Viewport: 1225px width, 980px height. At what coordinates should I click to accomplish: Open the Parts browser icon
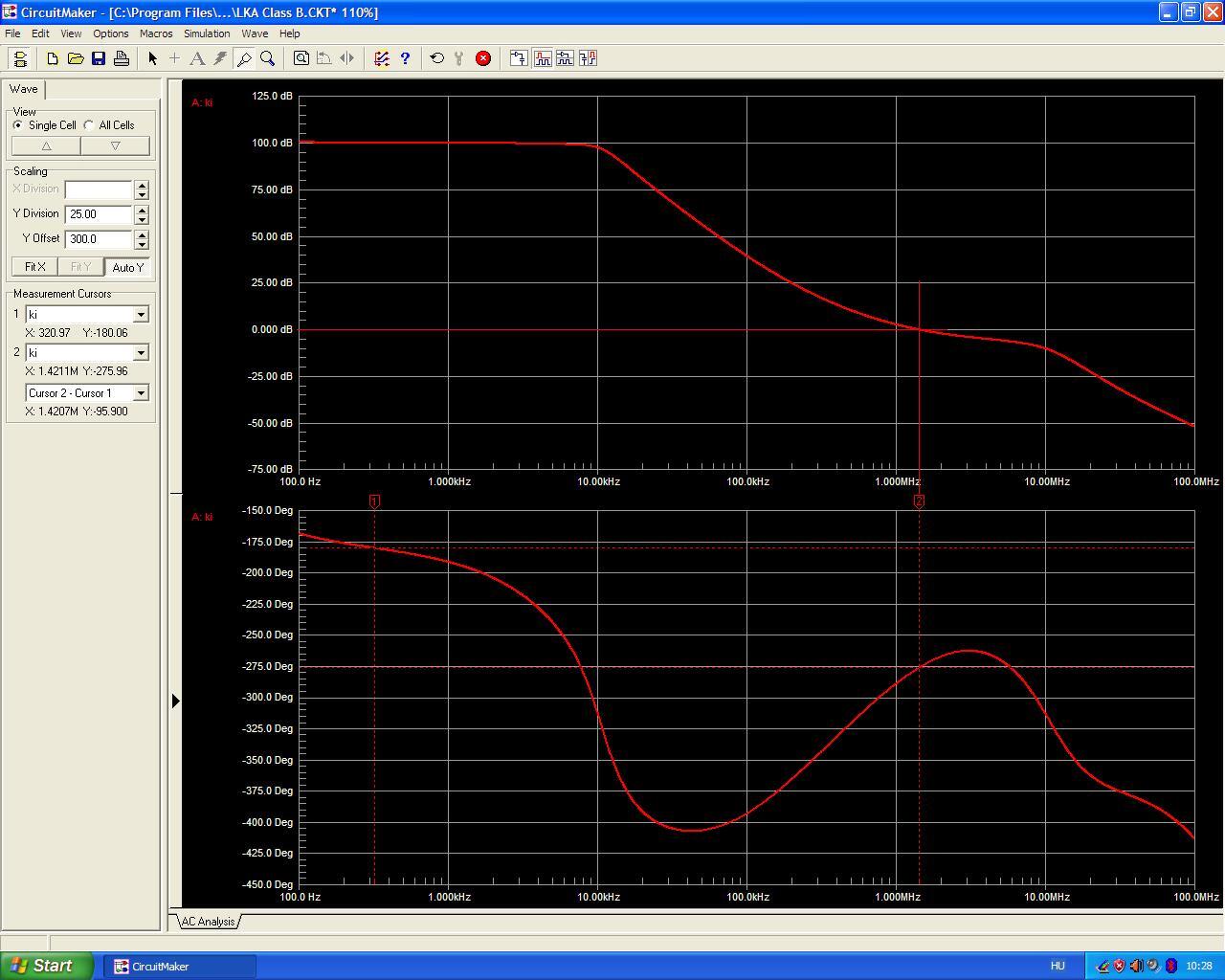click(x=382, y=58)
